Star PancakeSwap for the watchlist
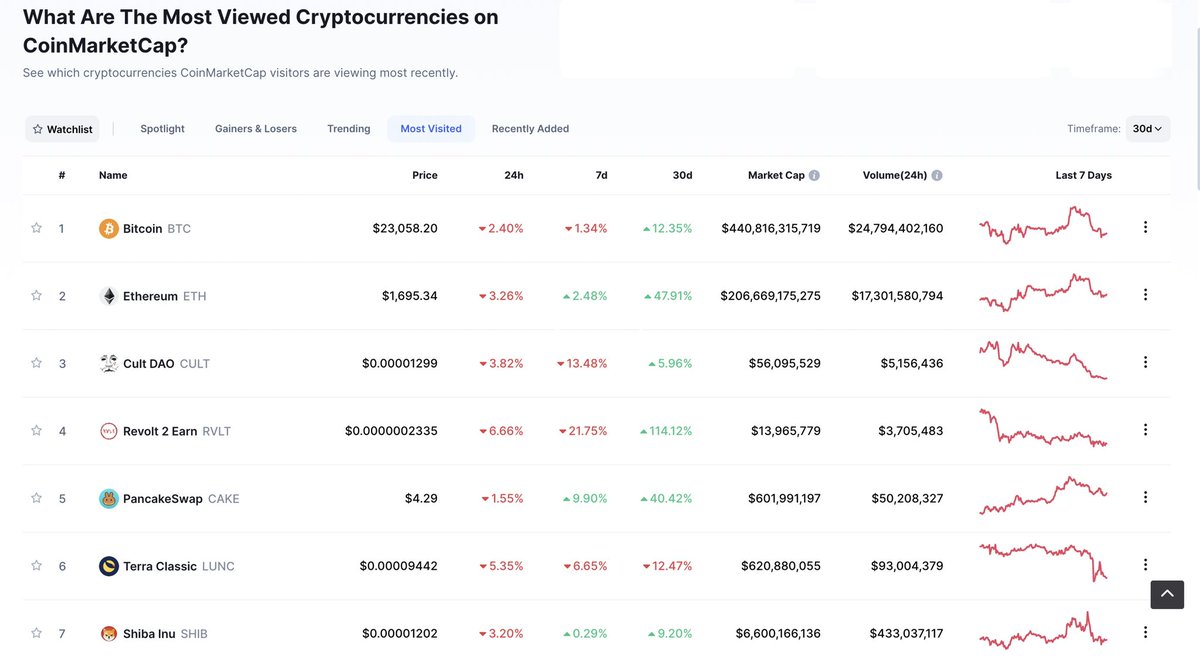This screenshot has height=666, width=1200. pyautogui.click(x=37, y=498)
